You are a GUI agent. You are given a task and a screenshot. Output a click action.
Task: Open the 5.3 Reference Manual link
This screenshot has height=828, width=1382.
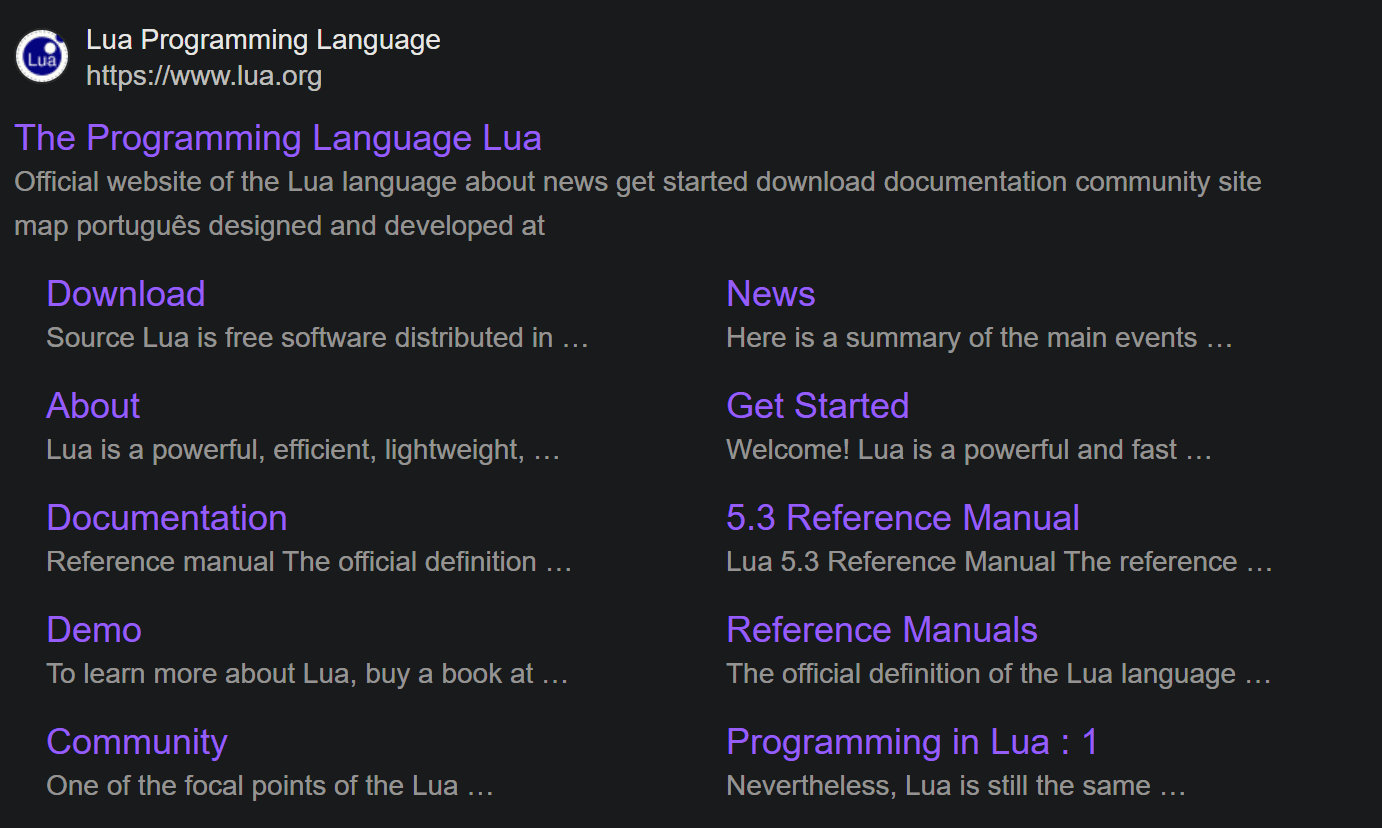tap(902, 518)
